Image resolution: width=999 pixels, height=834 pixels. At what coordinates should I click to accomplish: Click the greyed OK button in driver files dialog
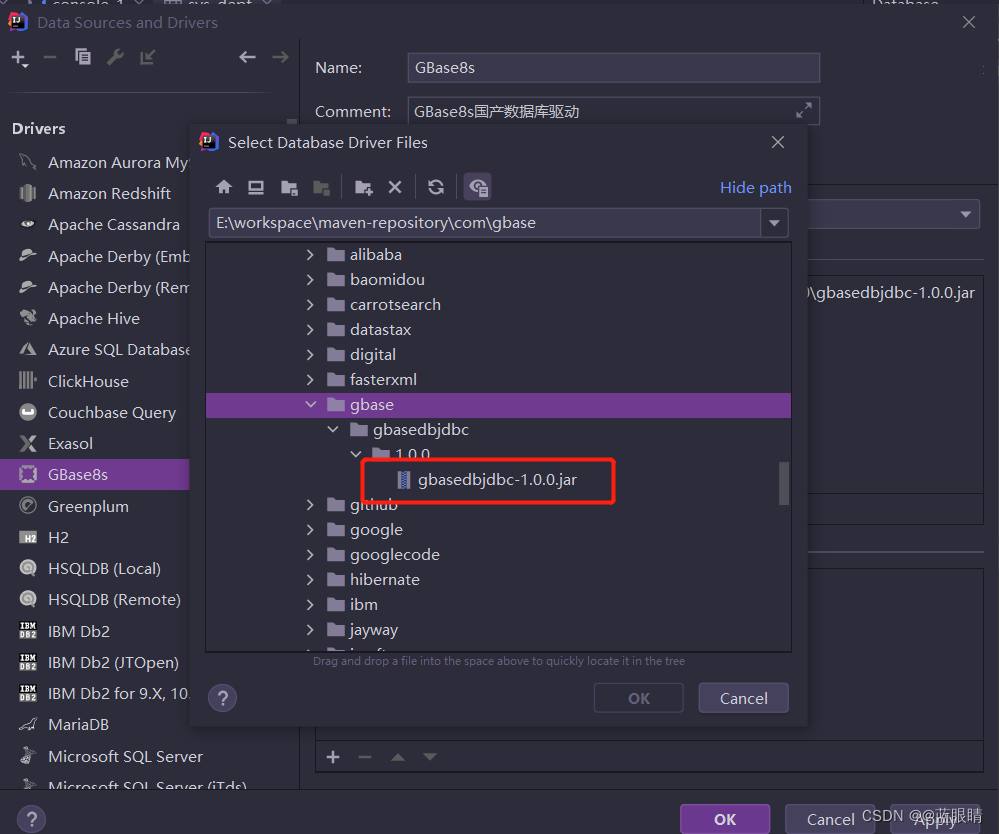(638, 698)
